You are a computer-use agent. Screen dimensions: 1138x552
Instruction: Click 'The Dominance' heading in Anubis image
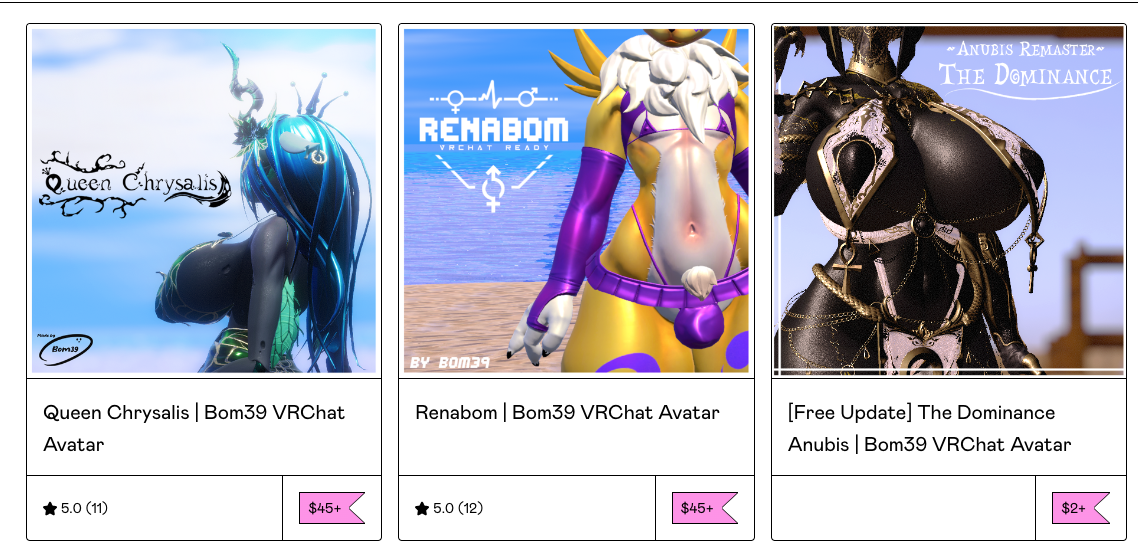point(1026,75)
